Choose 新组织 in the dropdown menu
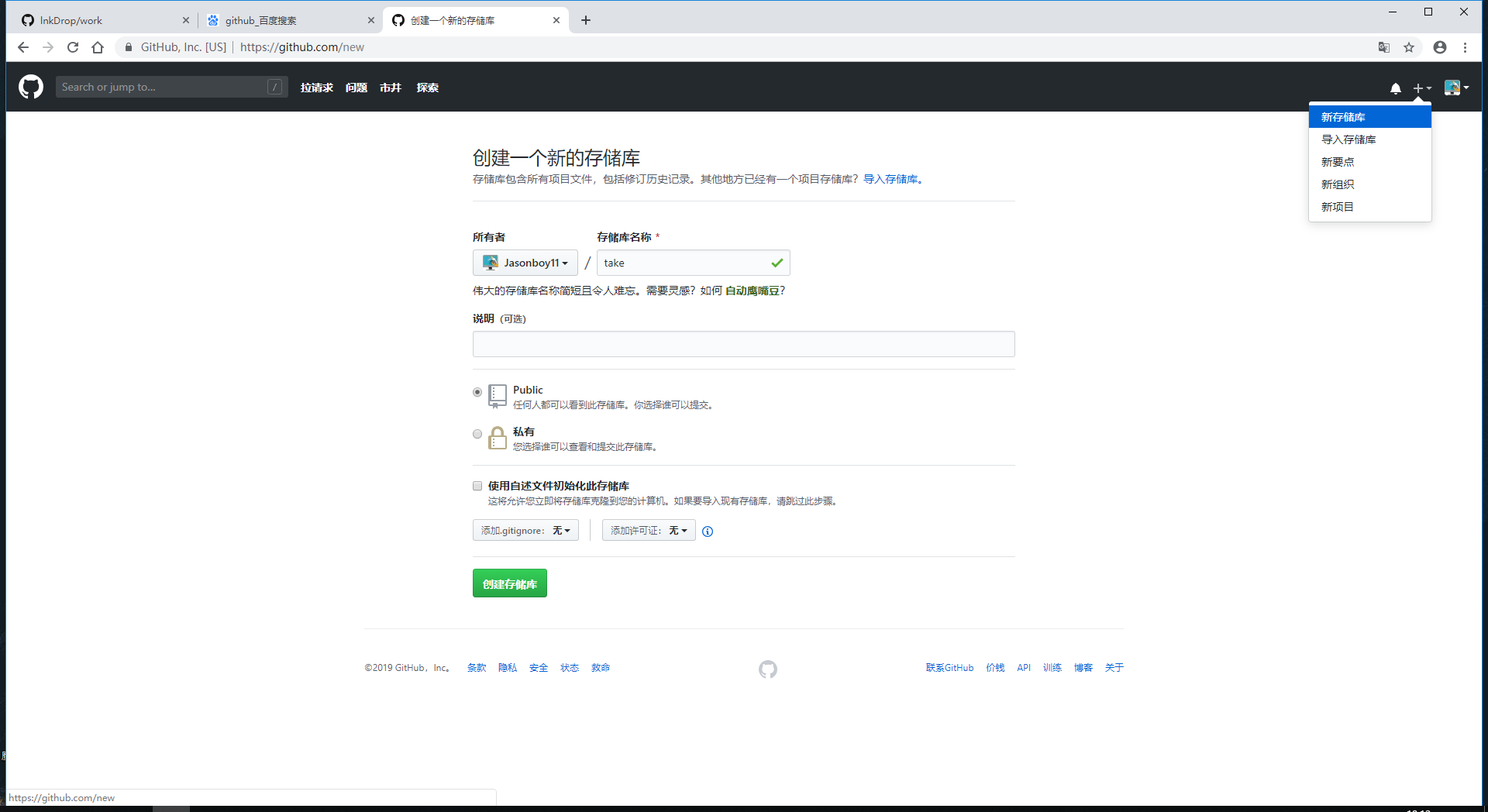1488x812 pixels. [x=1370, y=184]
